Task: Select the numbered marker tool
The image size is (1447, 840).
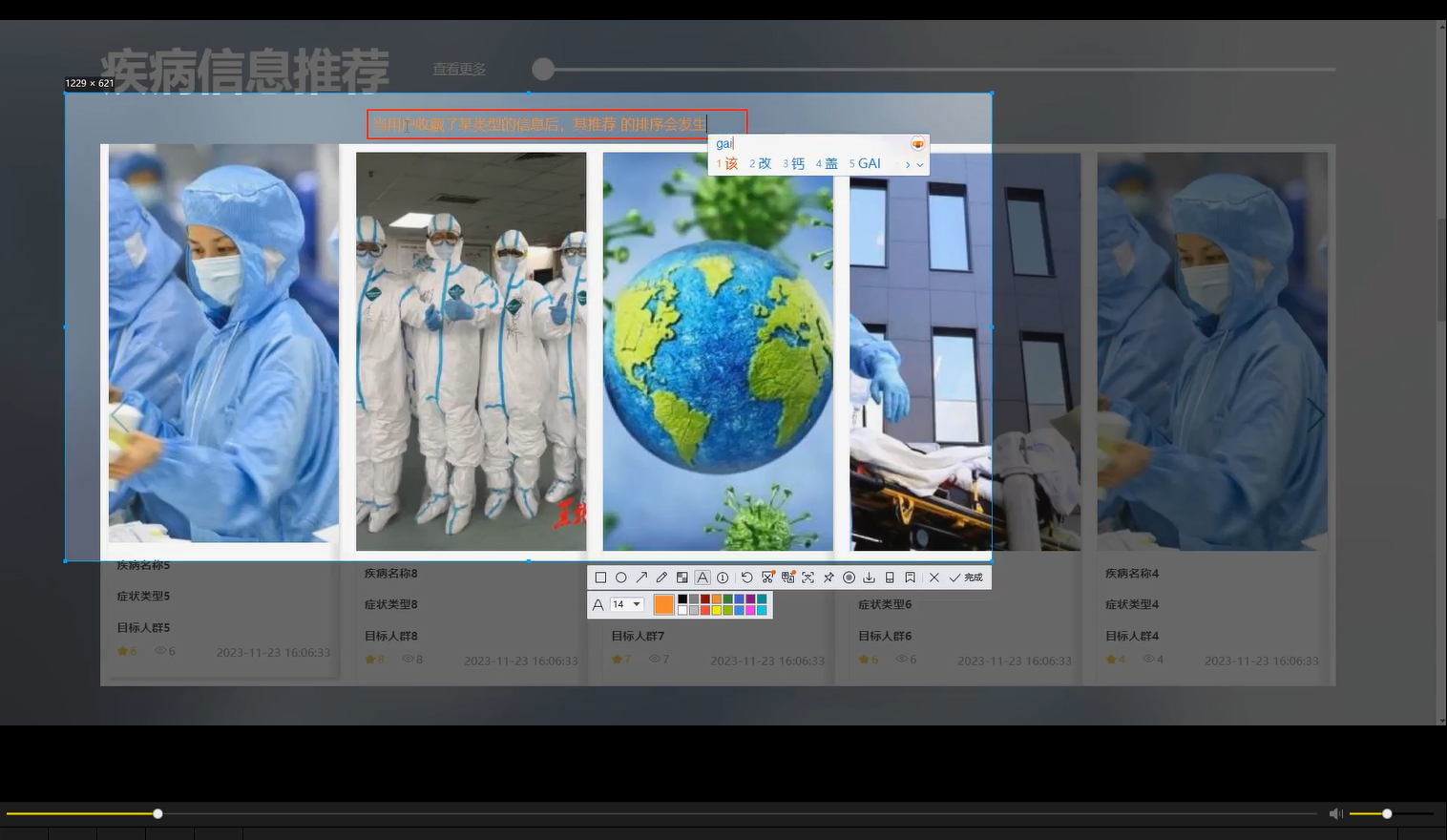Action: (x=723, y=577)
